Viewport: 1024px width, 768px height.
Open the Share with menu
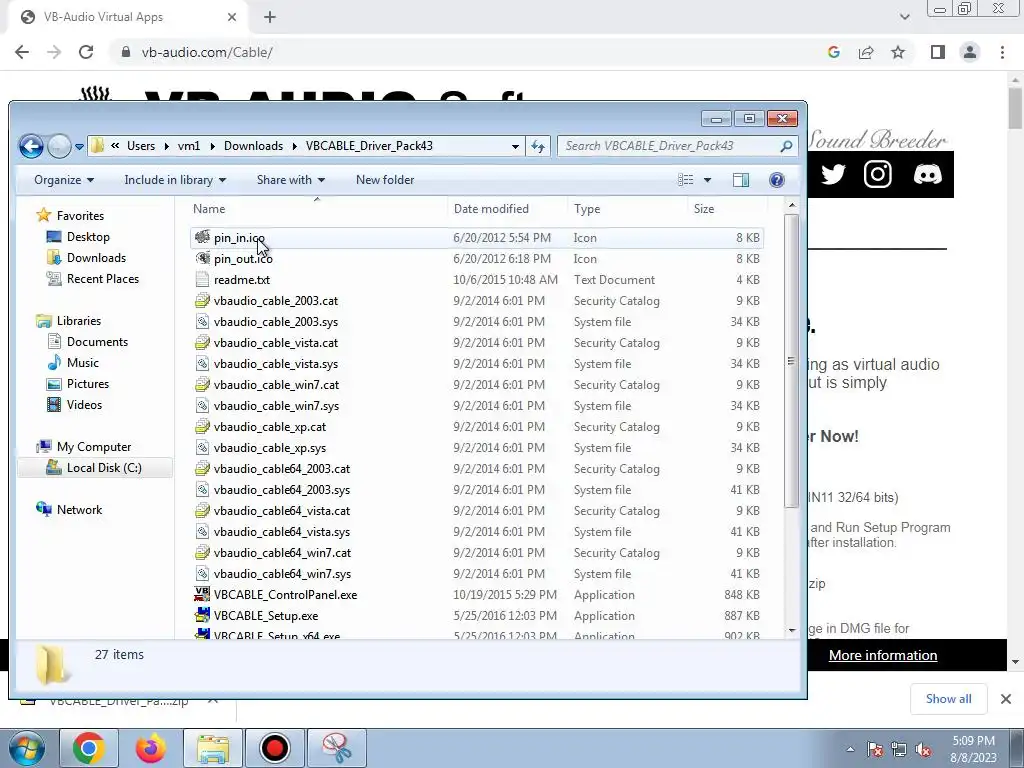[x=291, y=180]
